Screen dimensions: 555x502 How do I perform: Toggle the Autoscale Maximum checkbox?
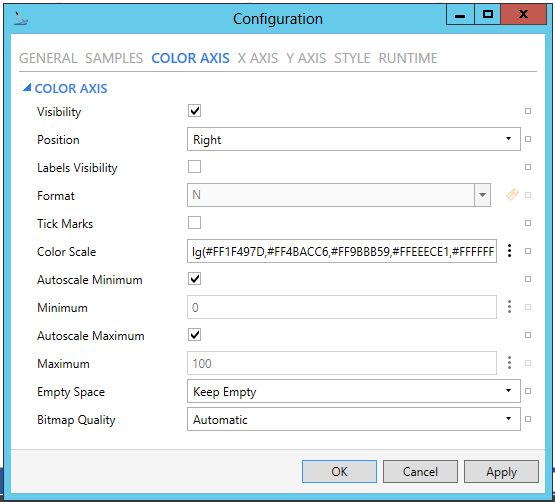194,335
